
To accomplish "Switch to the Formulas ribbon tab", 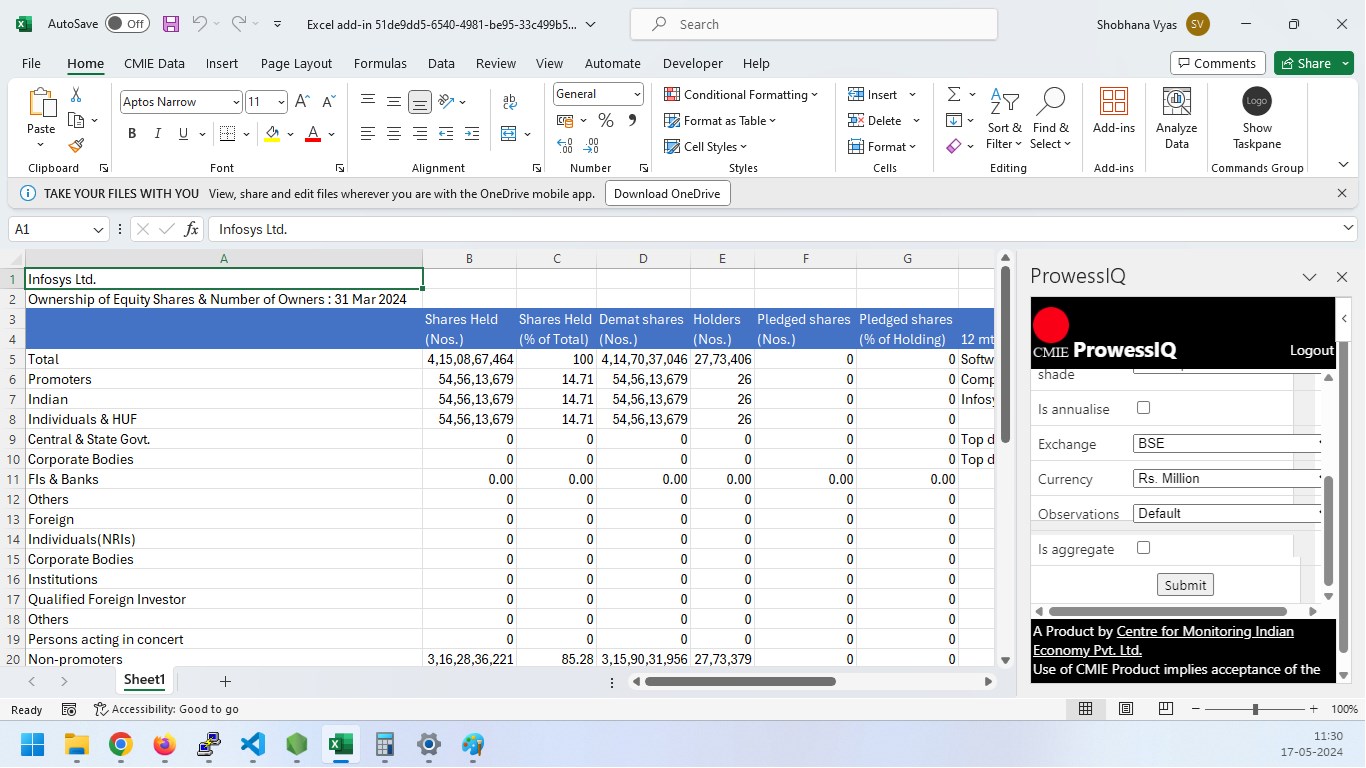I will (x=380, y=63).
